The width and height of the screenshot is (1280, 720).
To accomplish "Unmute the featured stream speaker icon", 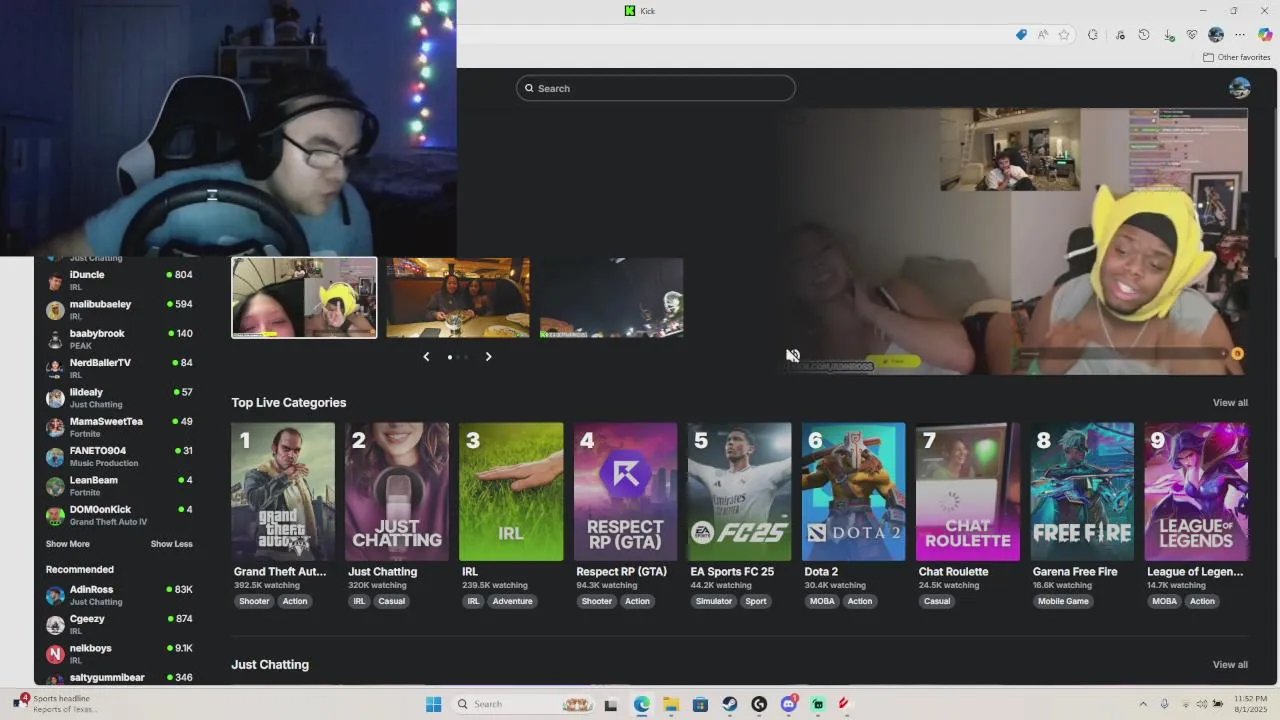I will [793, 355].
